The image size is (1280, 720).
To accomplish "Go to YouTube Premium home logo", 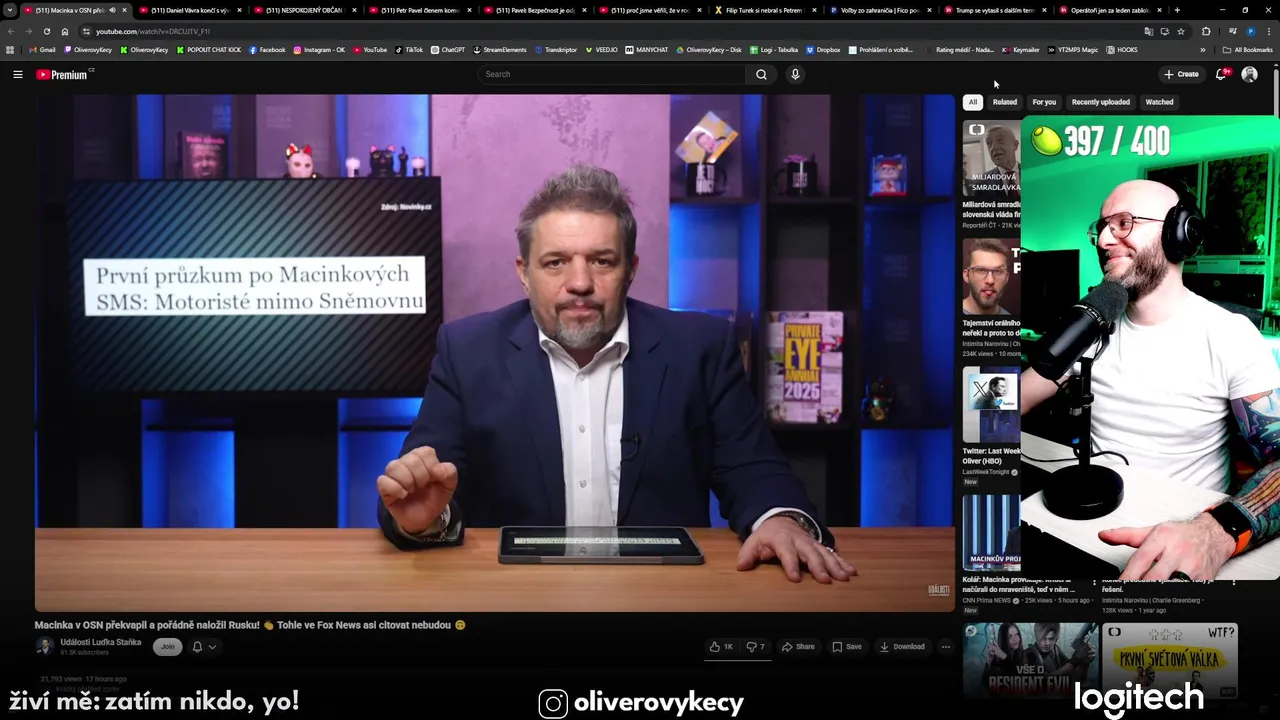I will pyautogui.click(x=64, y=74).
